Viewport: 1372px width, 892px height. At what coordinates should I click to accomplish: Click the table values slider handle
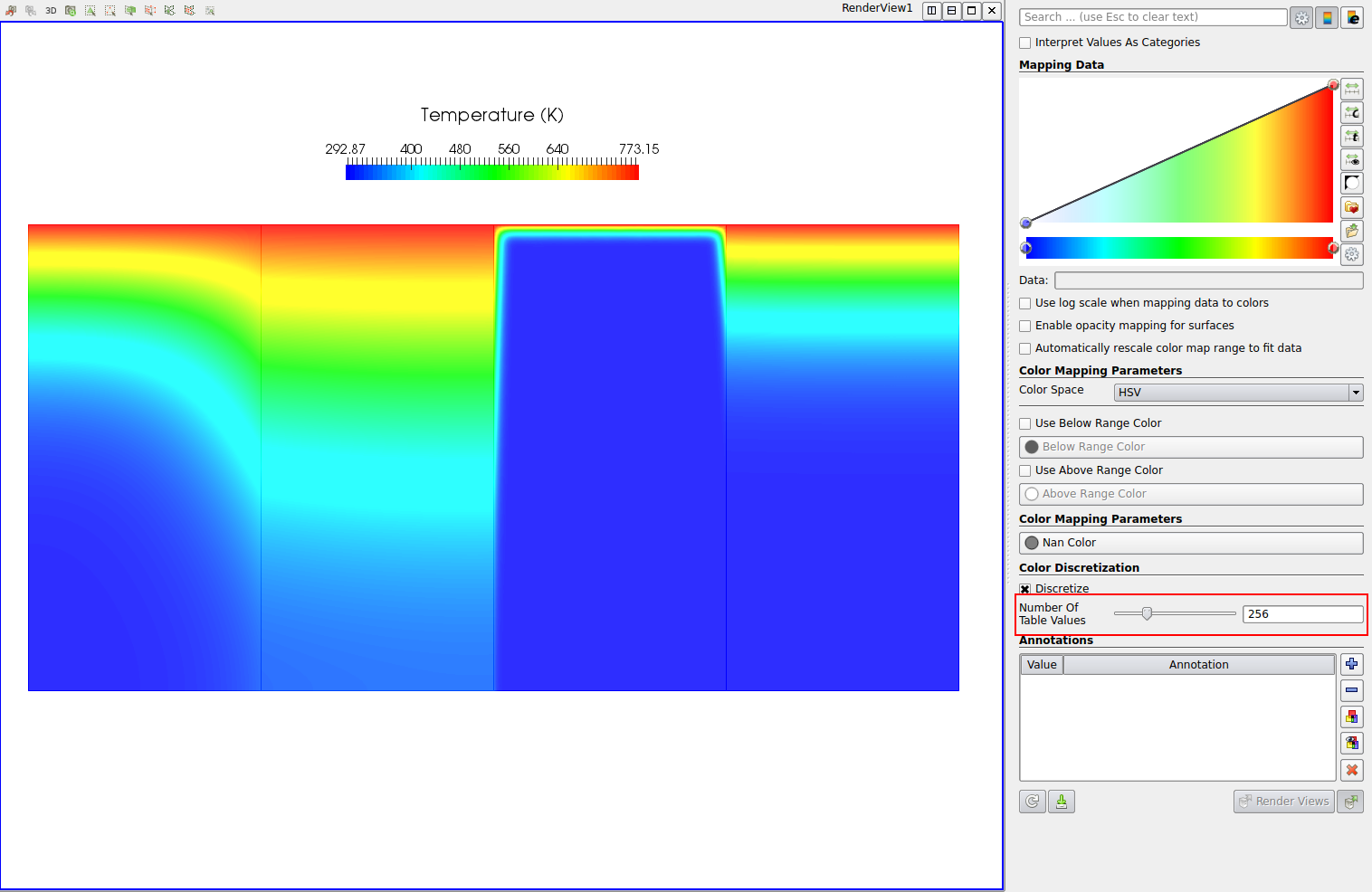coord(1147,613)
